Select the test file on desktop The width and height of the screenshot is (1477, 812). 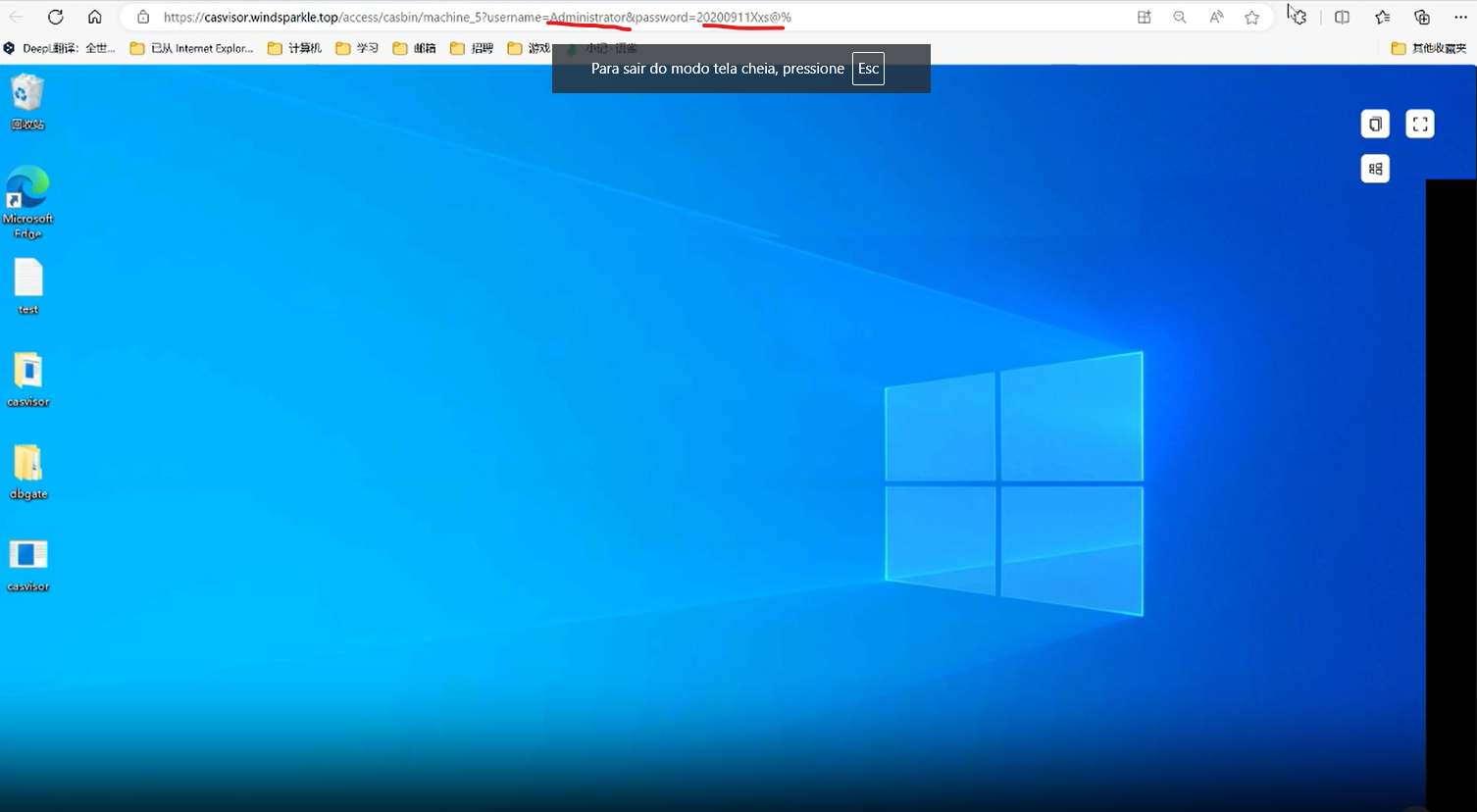click(x=28, y=286)
